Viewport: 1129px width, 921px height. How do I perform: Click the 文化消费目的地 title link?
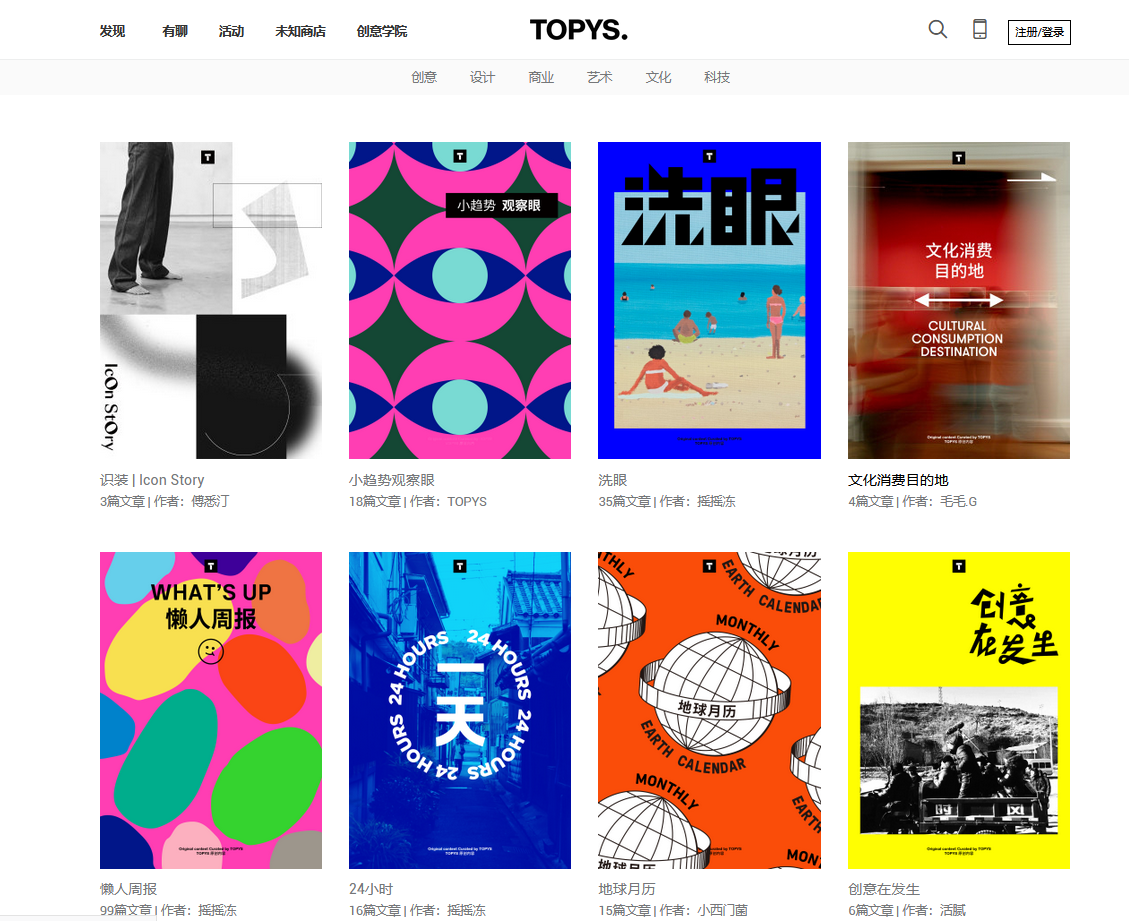898,480
